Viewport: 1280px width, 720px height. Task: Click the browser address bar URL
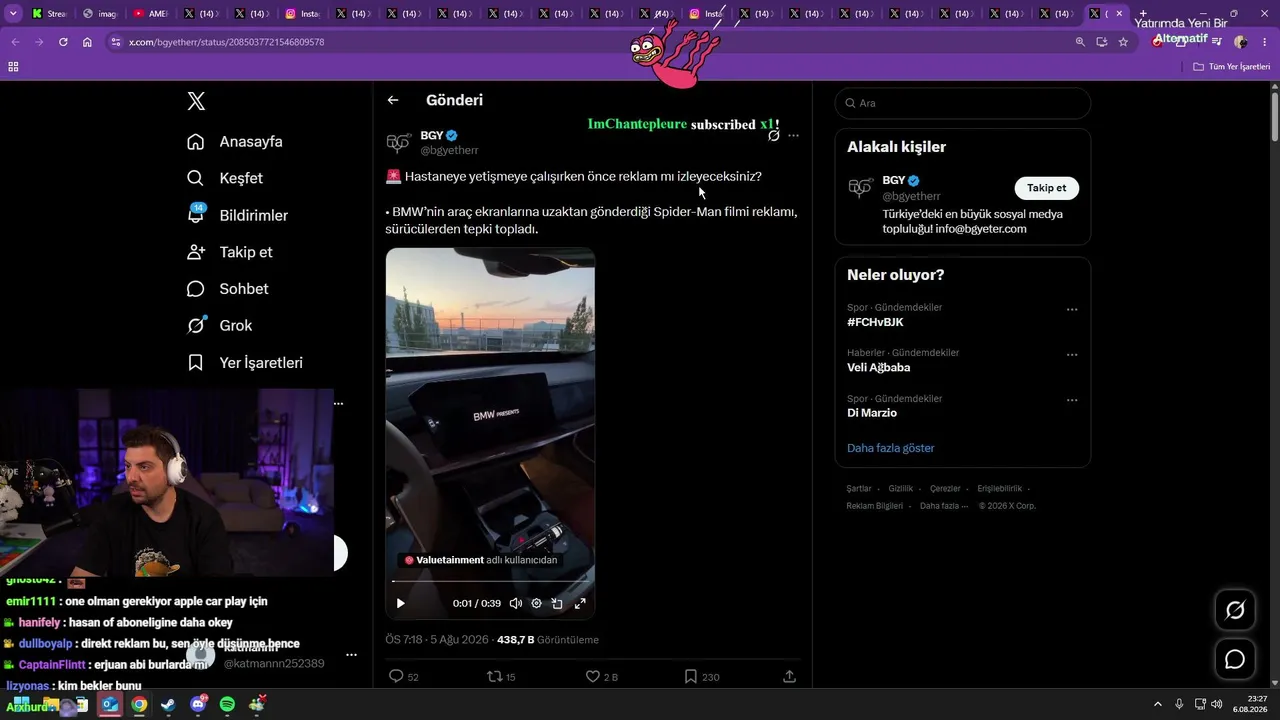tap(227, 42)
